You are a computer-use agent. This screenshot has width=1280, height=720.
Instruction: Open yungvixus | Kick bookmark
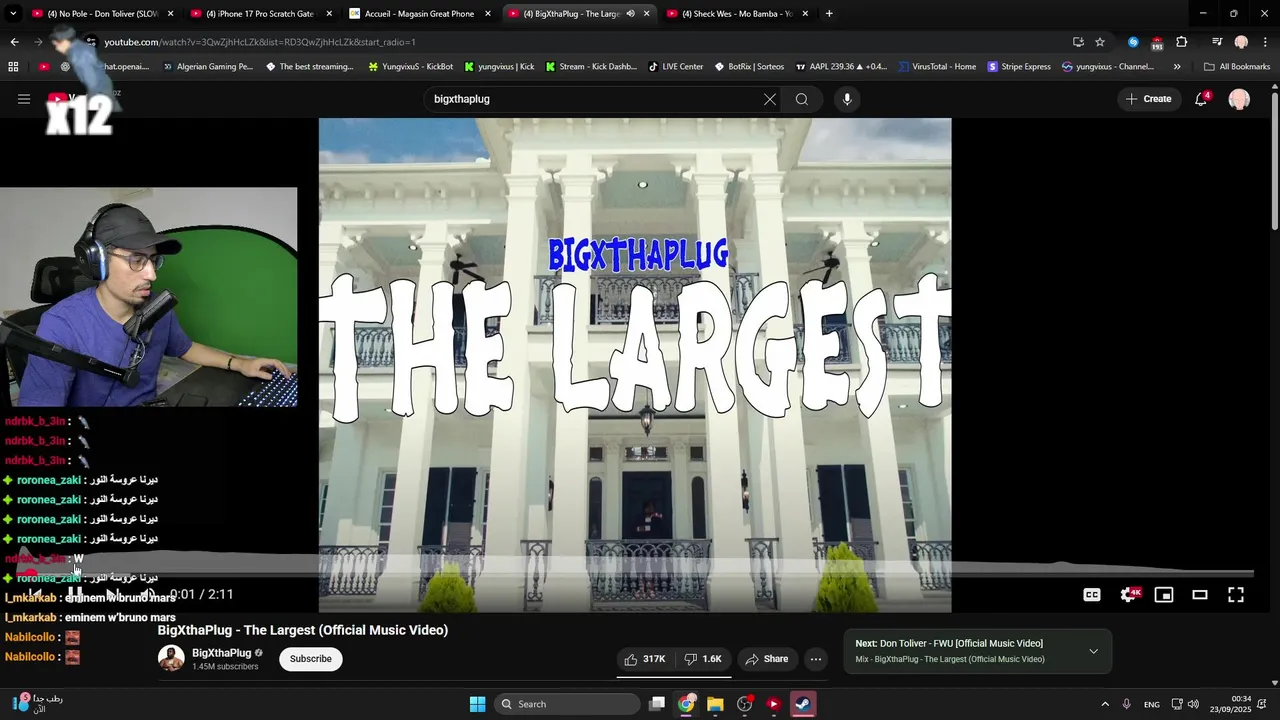tap(499, 67)
